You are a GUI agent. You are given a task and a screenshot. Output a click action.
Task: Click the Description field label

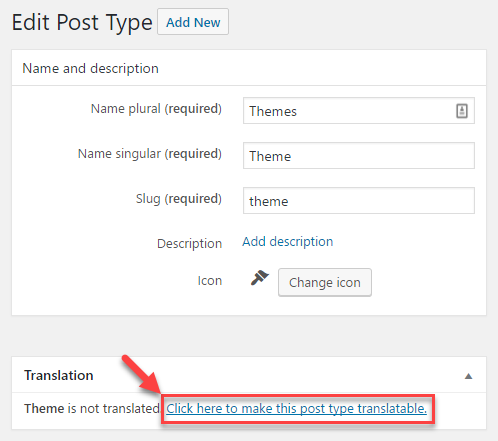(x=189, y=244)
